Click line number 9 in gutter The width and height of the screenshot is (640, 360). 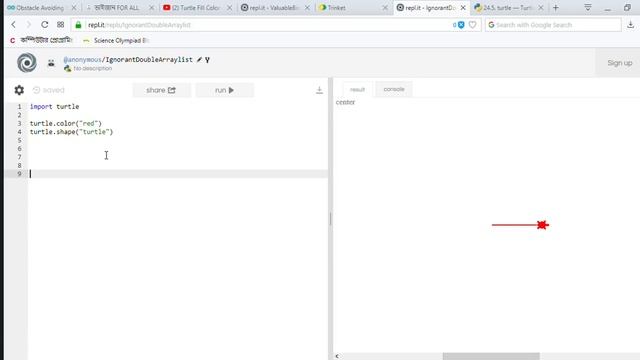pyautogui.click(x=19, y=174)
